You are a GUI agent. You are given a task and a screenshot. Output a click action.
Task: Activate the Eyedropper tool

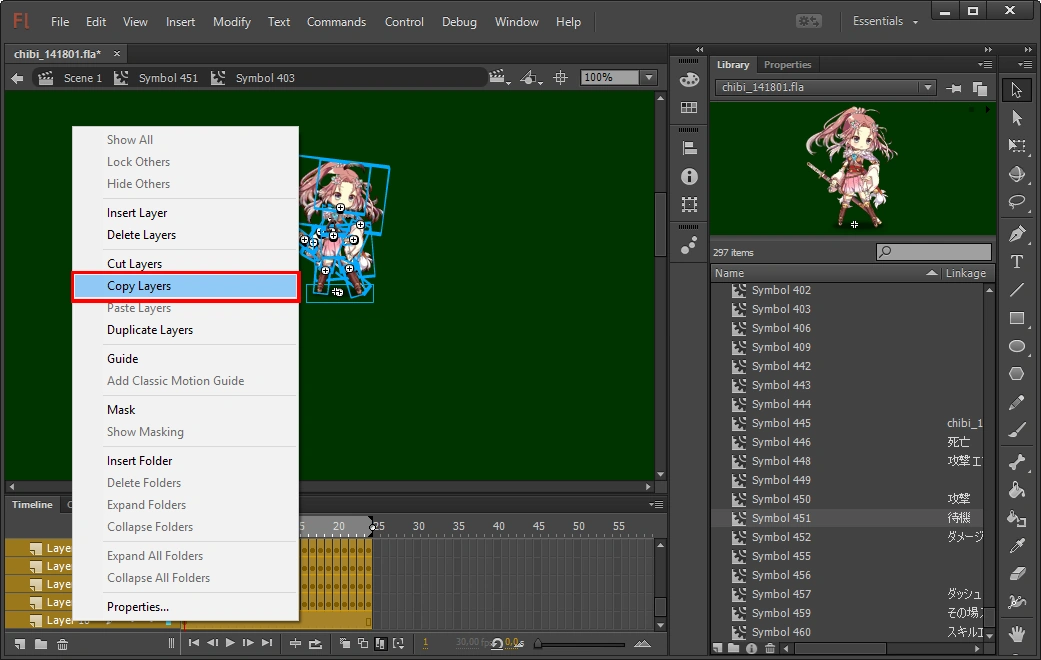click(1017, 546)
